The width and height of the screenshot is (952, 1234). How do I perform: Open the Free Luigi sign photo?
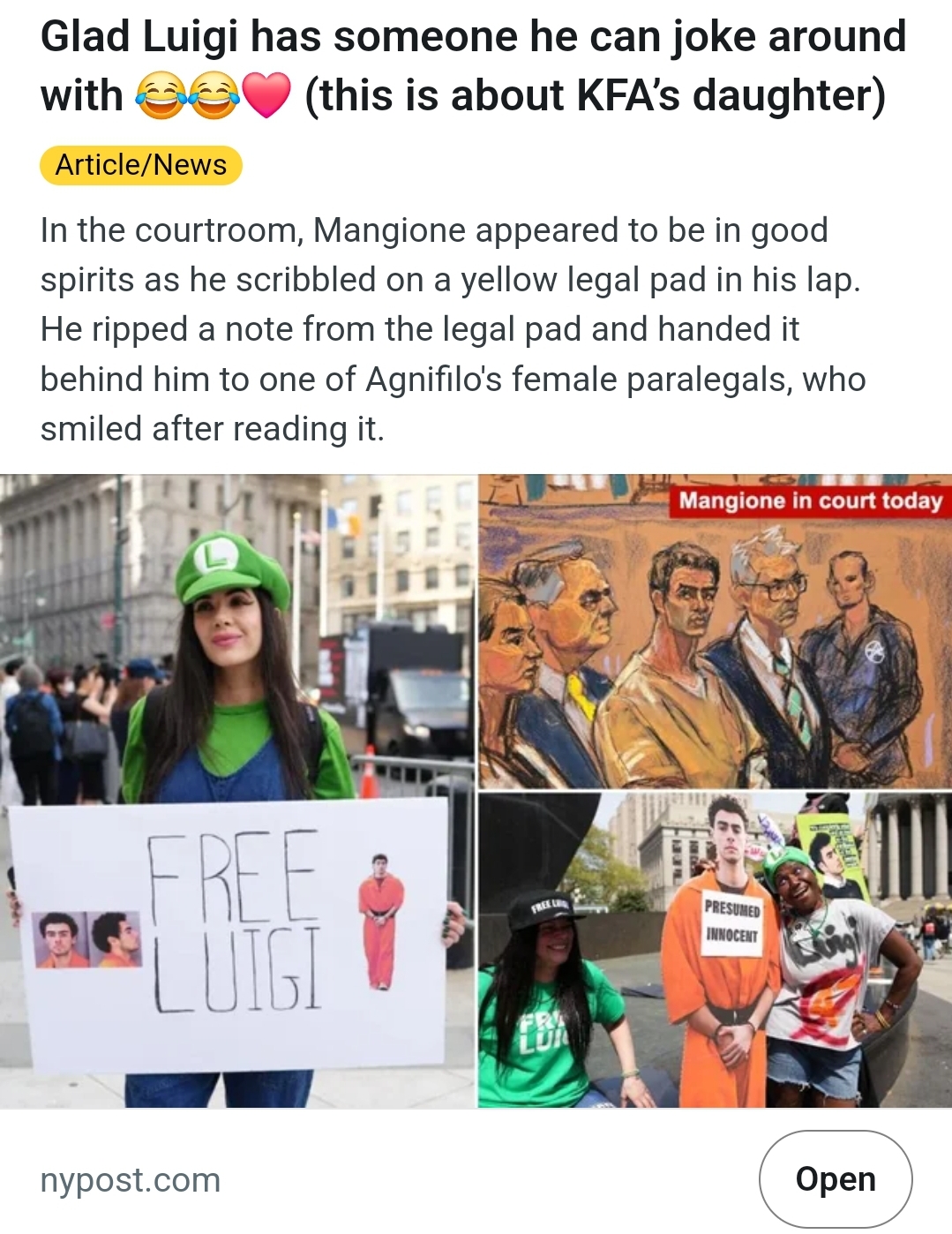pos(237,791)
